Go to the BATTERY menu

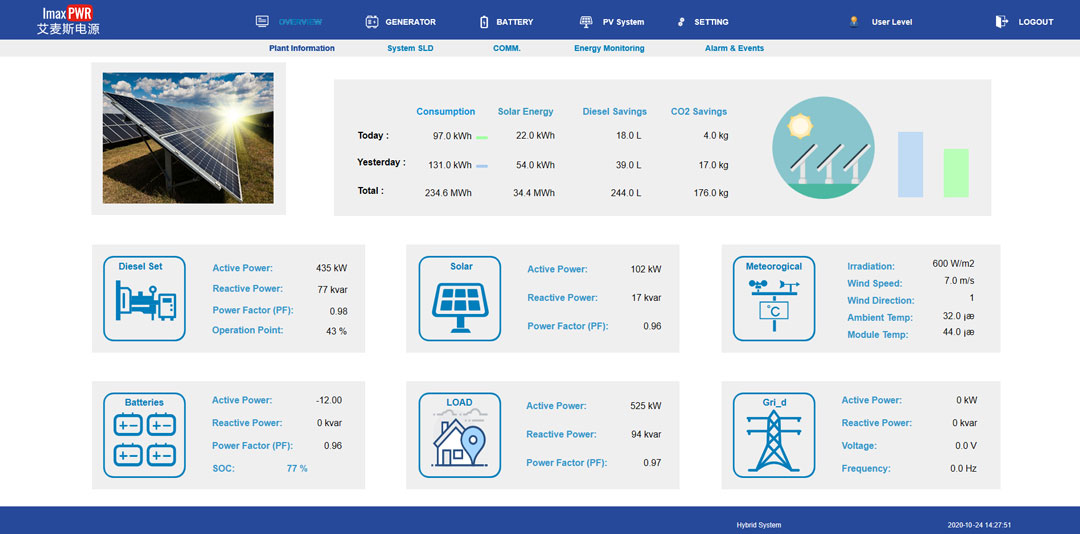[506, 22]
